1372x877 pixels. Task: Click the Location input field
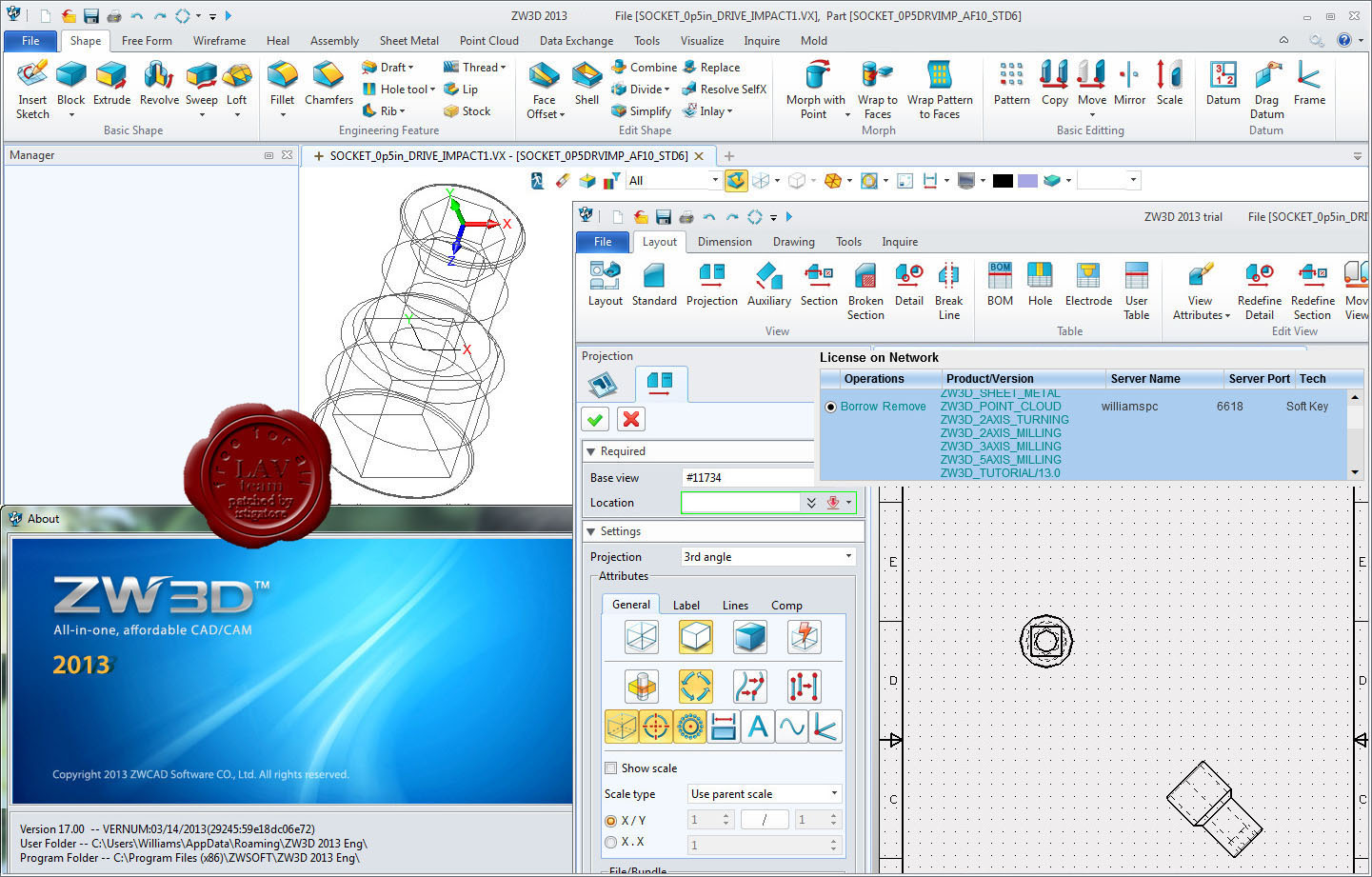(x=740, y=502)
